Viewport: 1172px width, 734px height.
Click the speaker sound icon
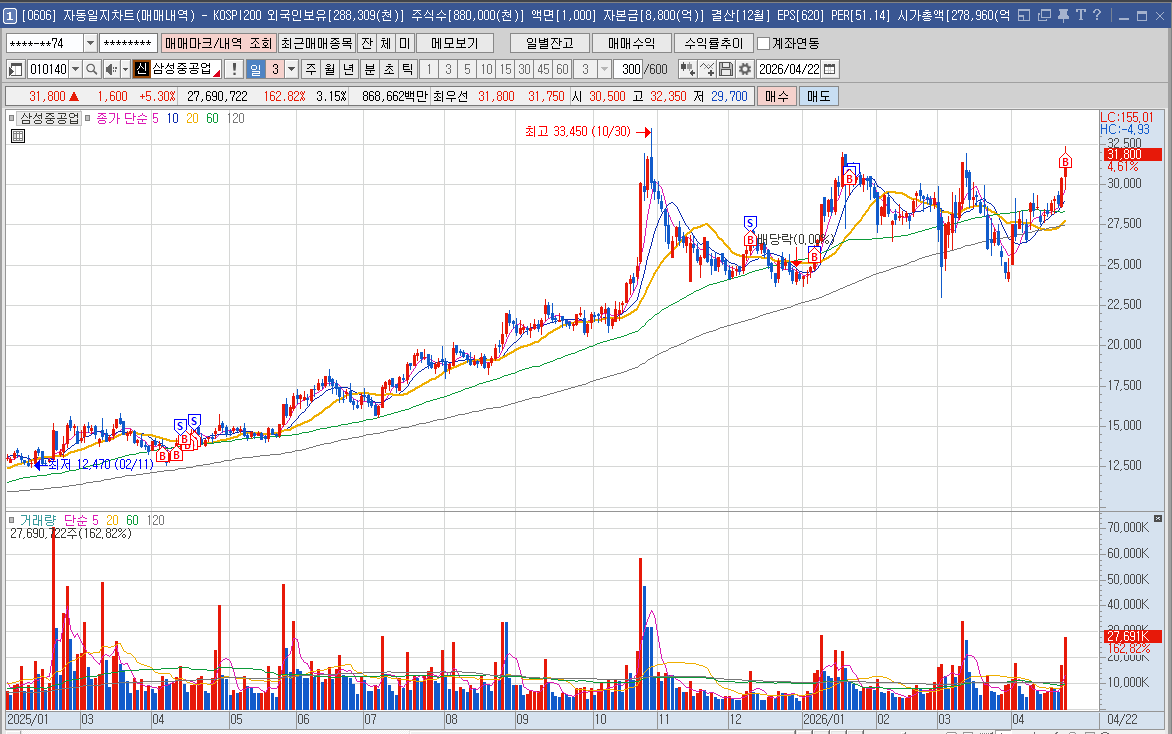110,69
